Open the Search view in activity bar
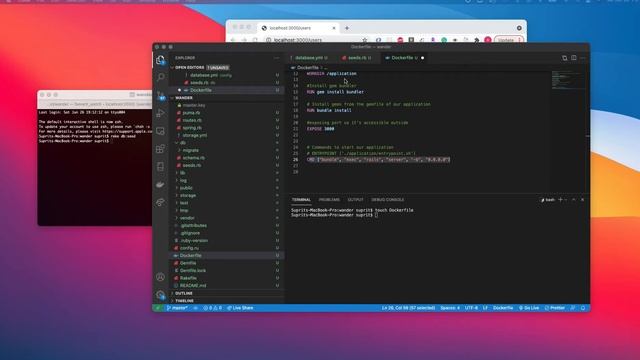 161,77
